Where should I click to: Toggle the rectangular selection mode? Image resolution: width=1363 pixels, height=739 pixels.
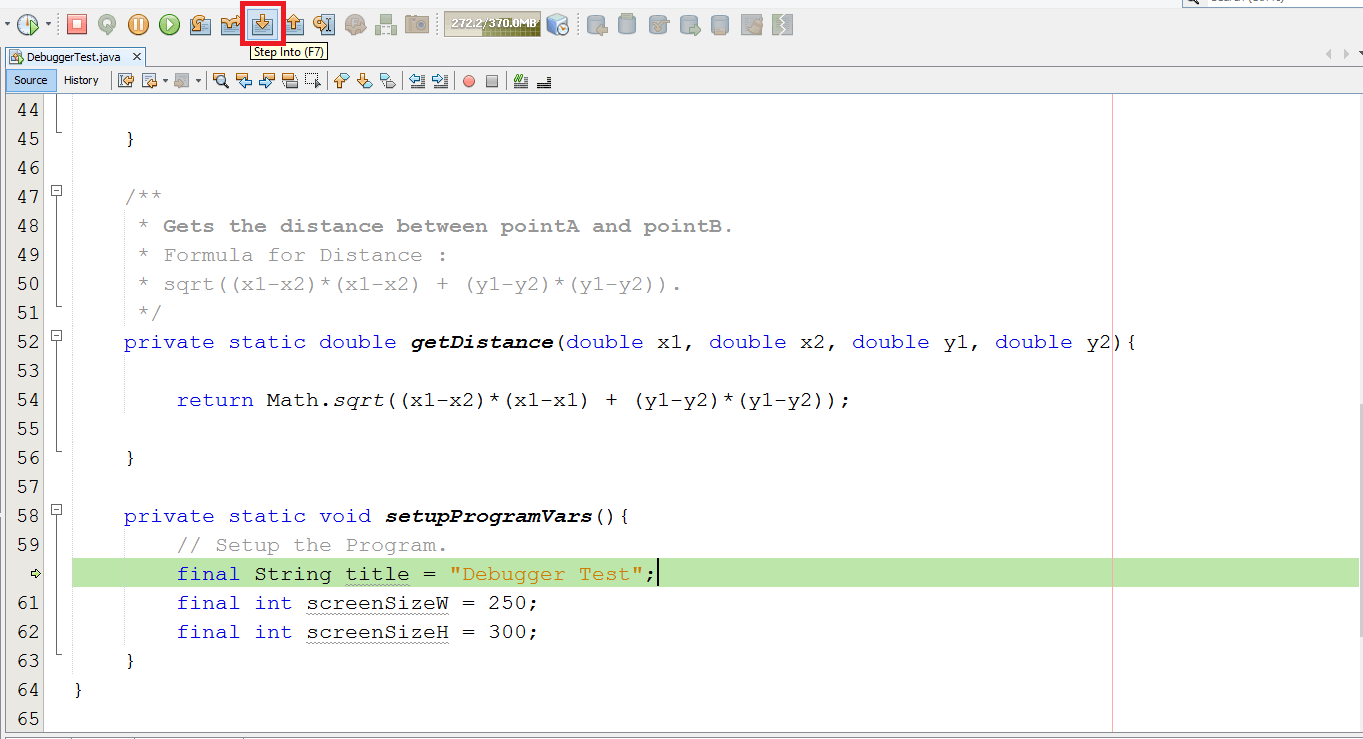pos(313,81)
